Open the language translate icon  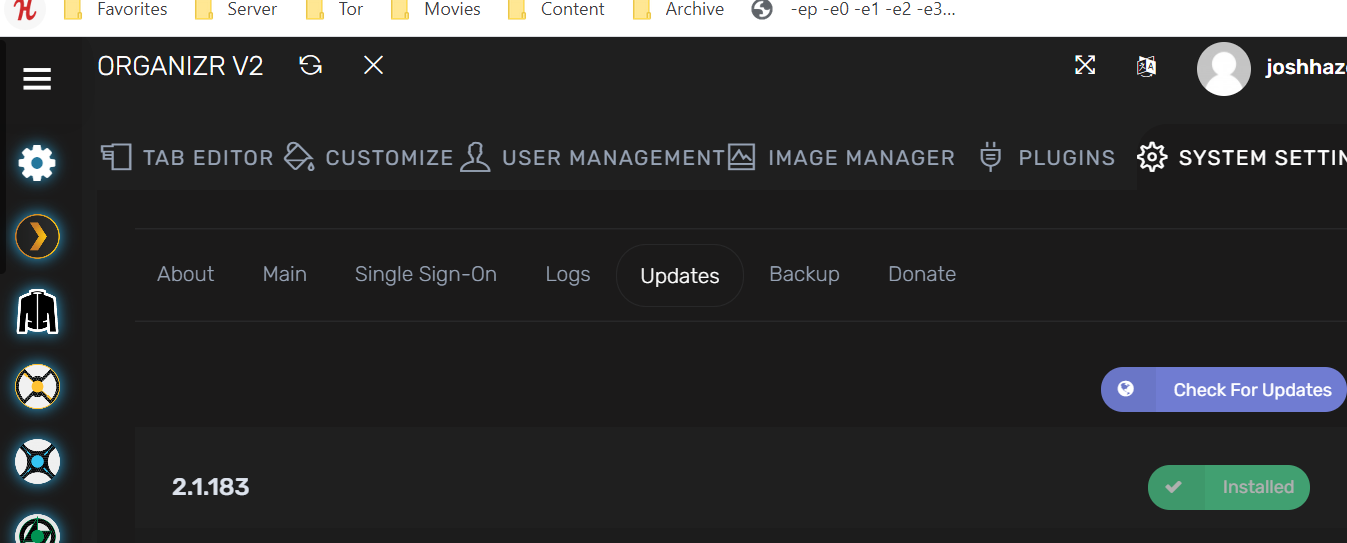(1147, 67)
